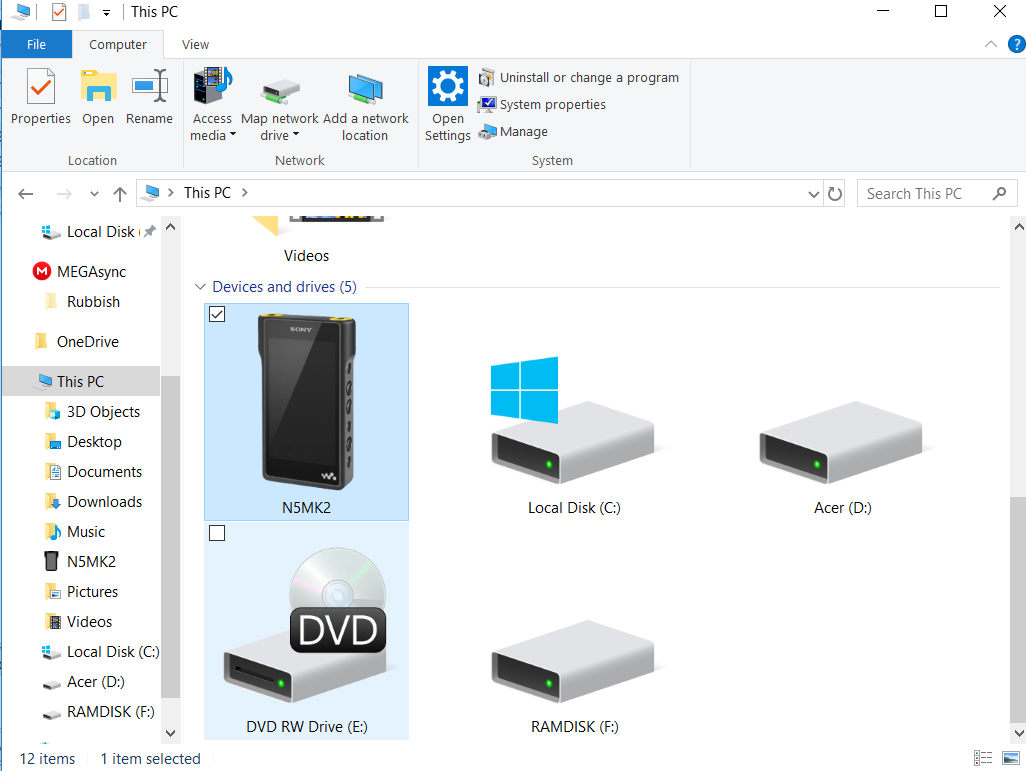1026x771 pixels.
Task: Open Videos in the navigation pane
Action: click(x=79, y=622)
